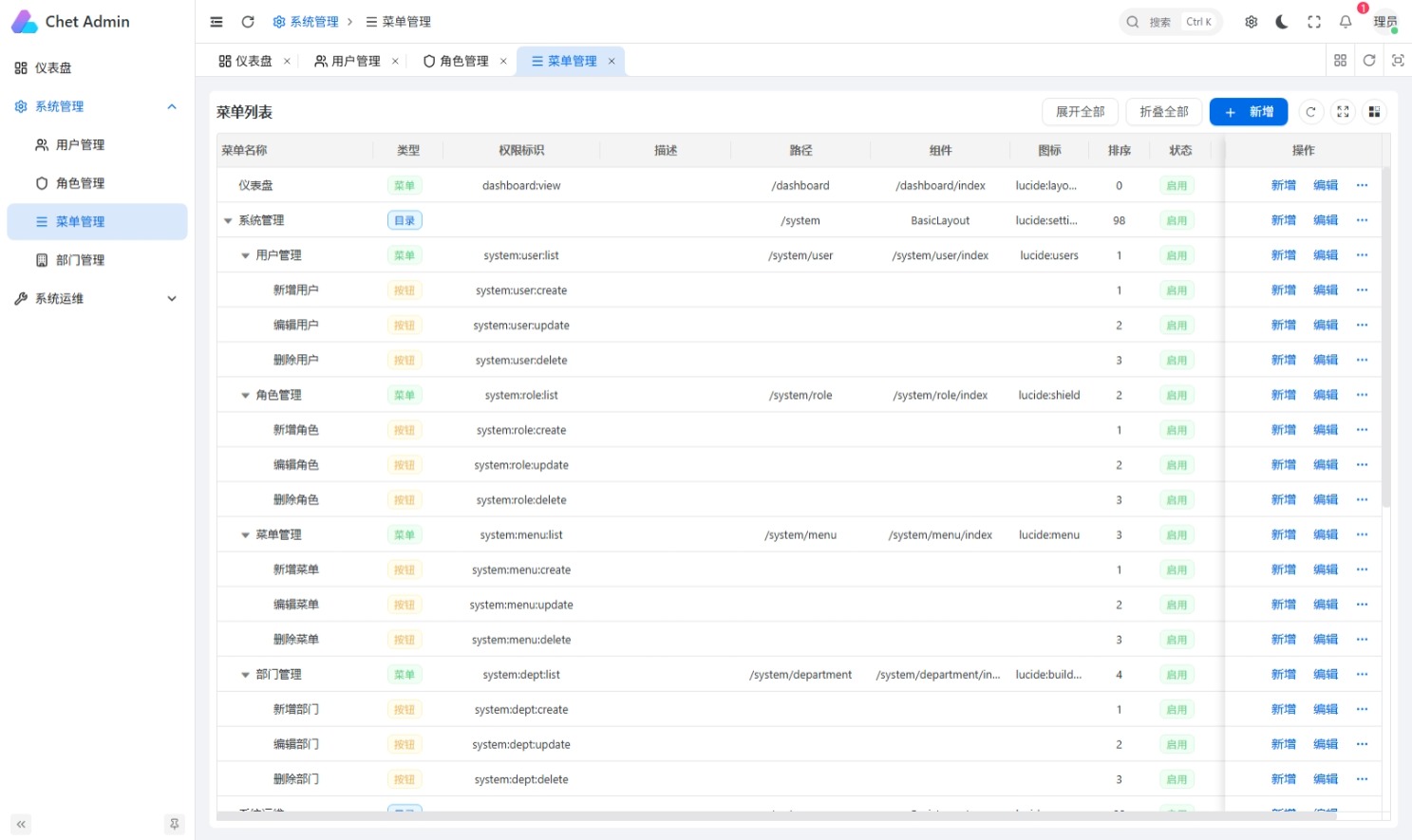
Task: Open the preferences gear in the header
Action: 1252,22
